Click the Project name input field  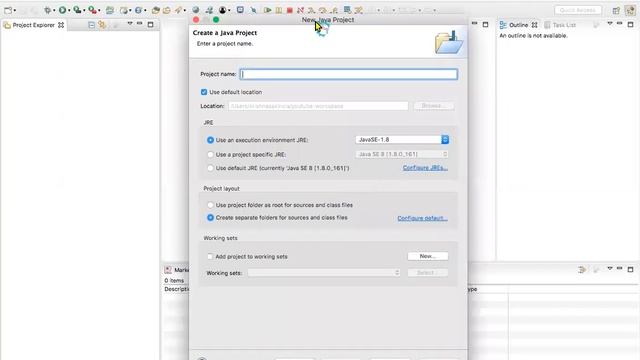349,74
